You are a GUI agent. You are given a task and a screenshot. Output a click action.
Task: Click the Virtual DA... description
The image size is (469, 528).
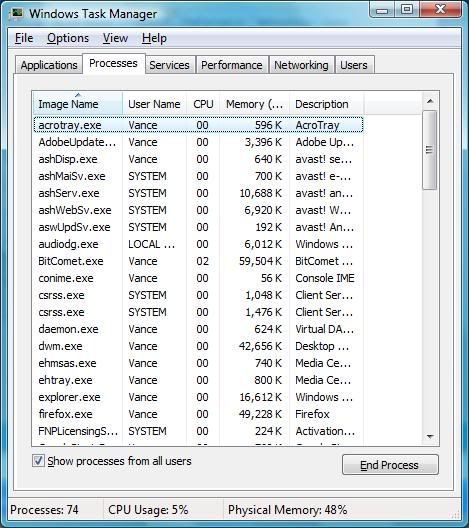325,329
